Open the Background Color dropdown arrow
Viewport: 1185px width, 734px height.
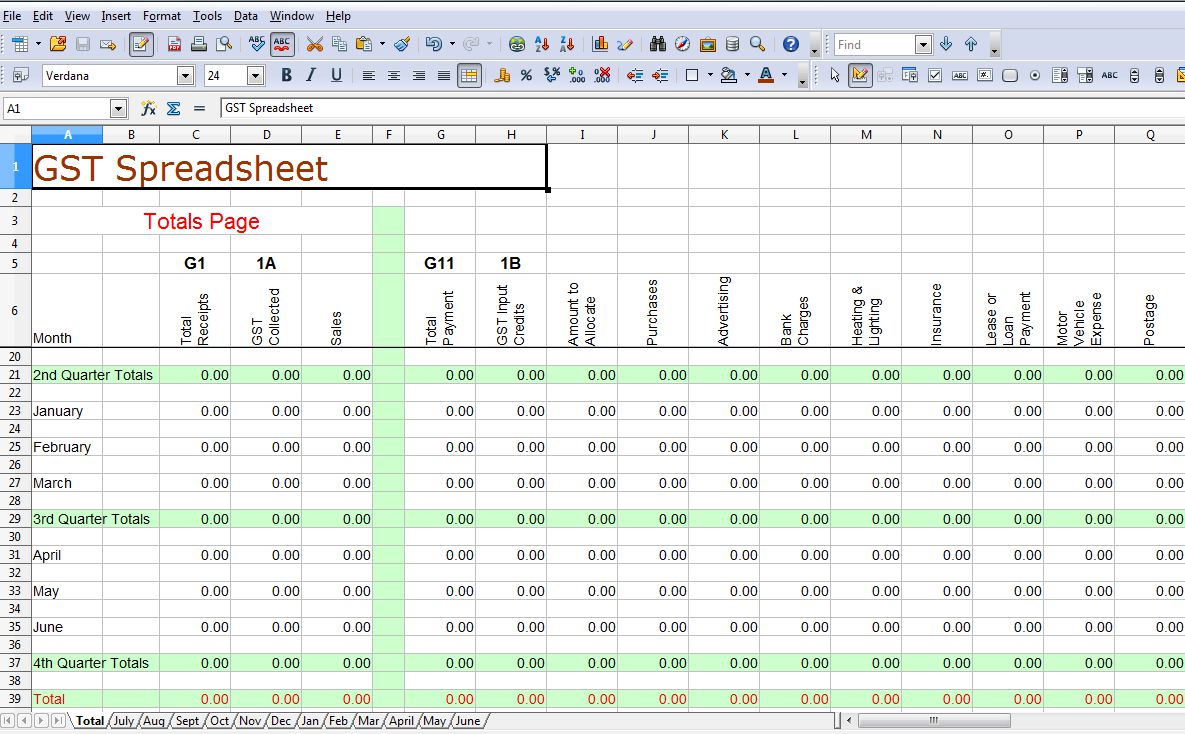point(746,75)
